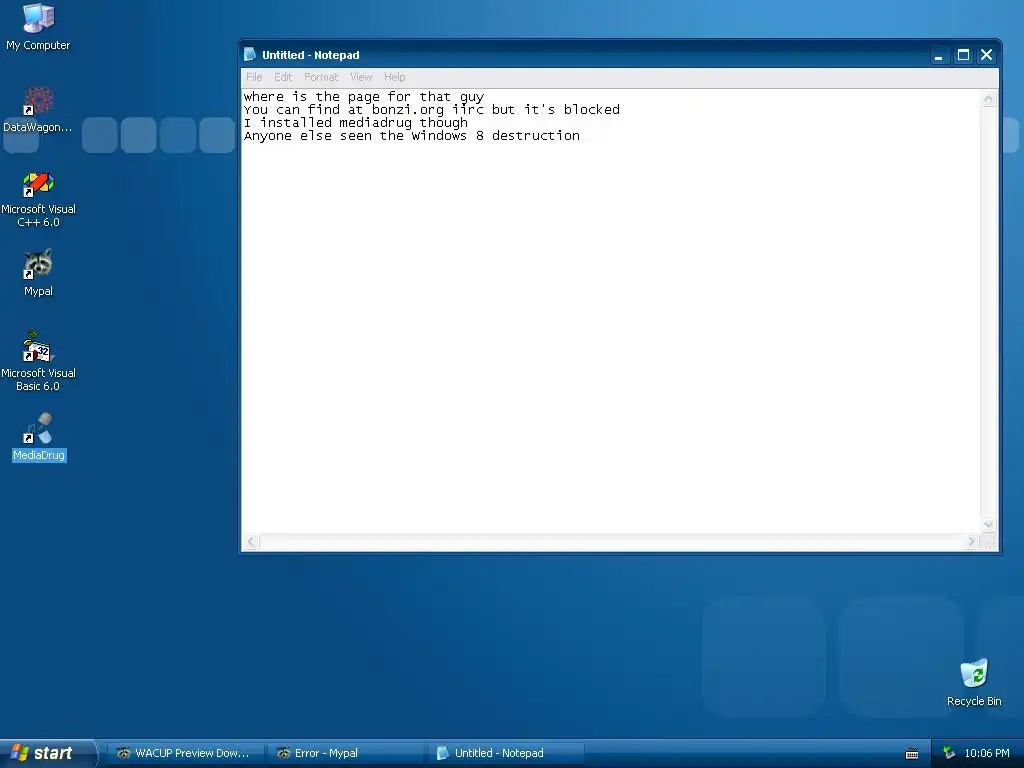The image size is (1024, 768).
Task: Click the system tray network icon
Action: click(x=949, y=753)
